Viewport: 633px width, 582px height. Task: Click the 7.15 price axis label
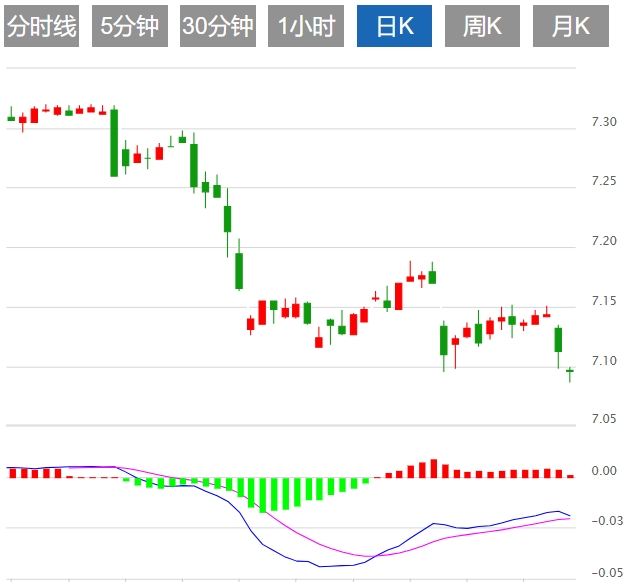604,301
